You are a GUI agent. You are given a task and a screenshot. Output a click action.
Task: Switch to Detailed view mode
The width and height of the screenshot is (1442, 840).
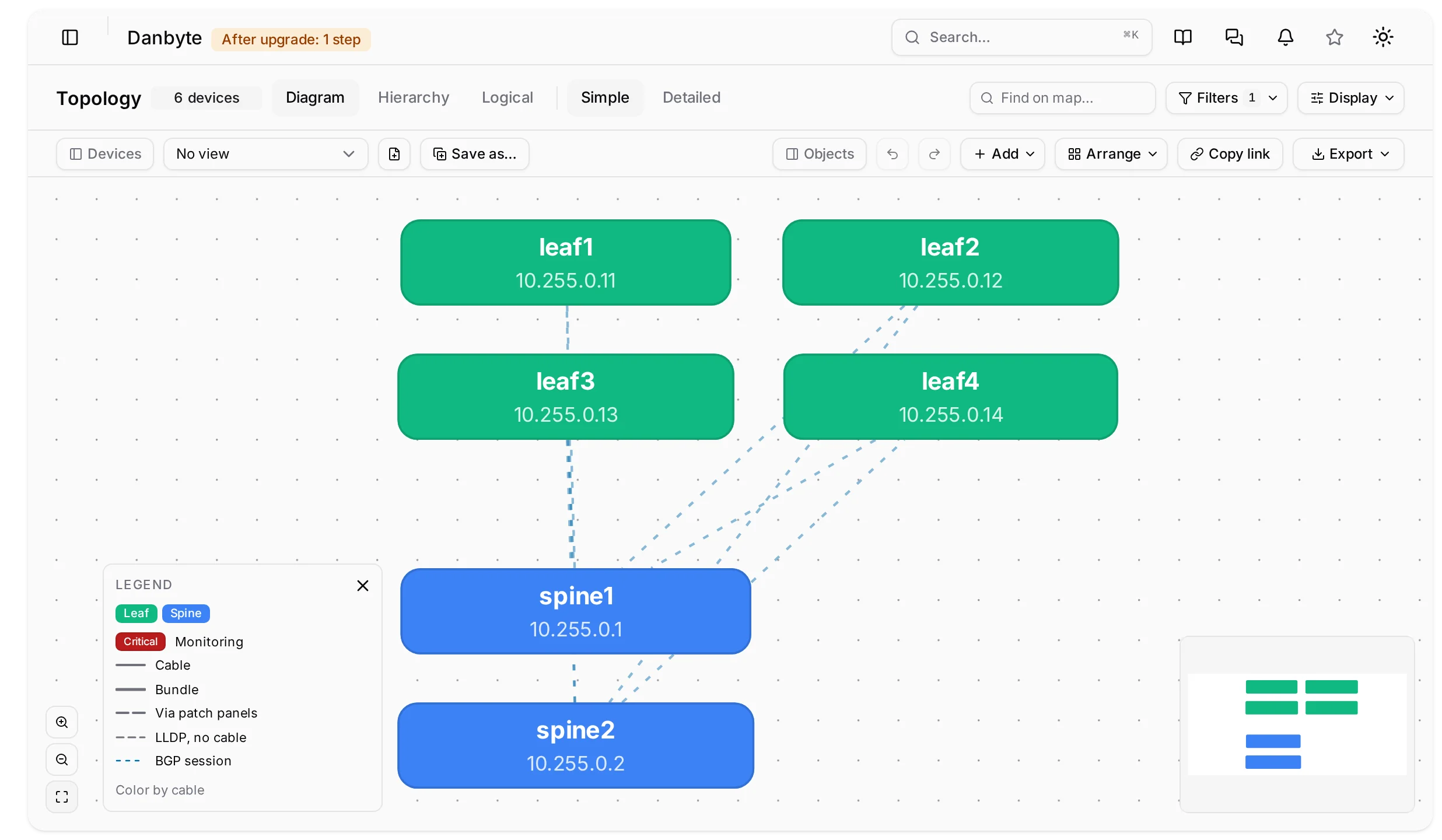click(691, 97)
